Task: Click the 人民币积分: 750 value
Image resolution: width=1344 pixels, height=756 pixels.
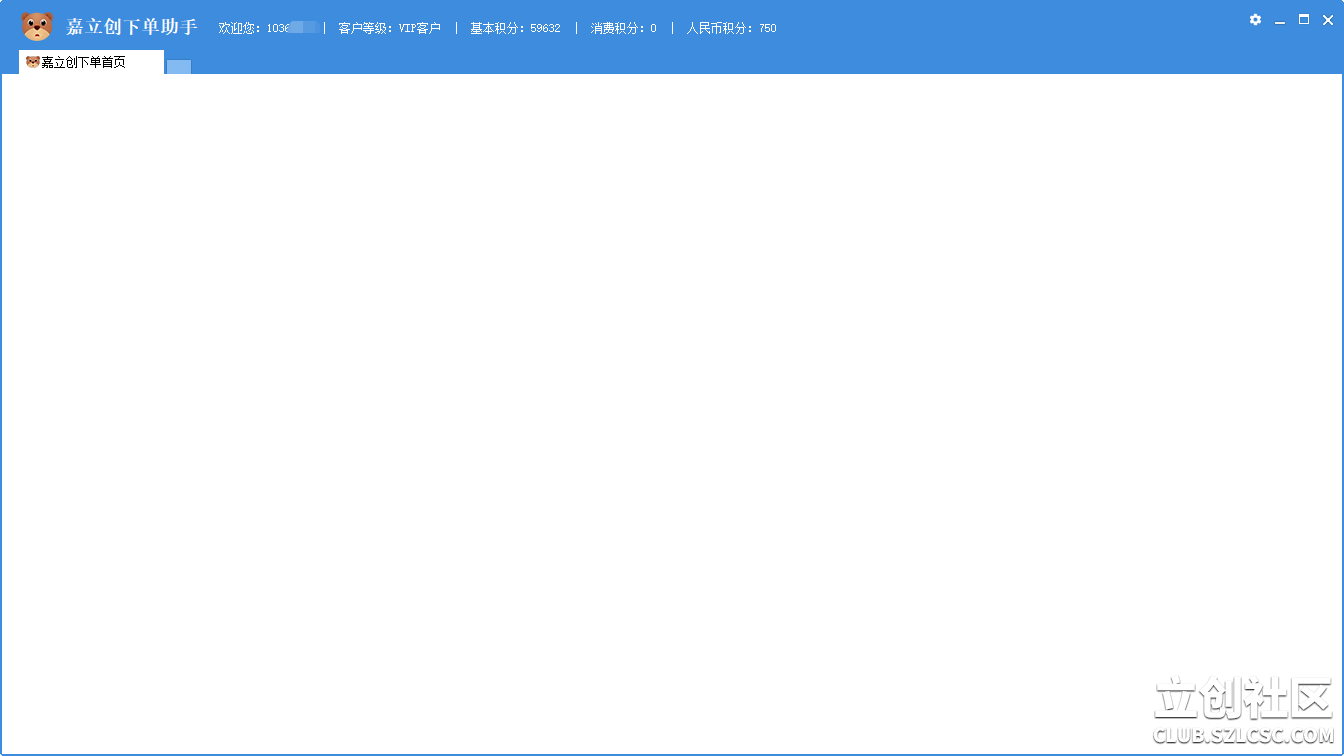Action: pos(731,28)
